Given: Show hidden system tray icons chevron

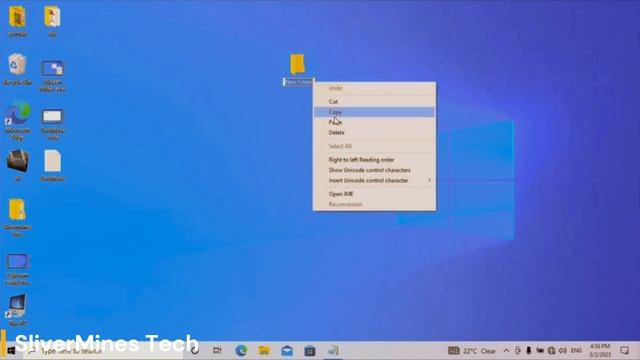Looking at the screenshot, I should point(506,351).
